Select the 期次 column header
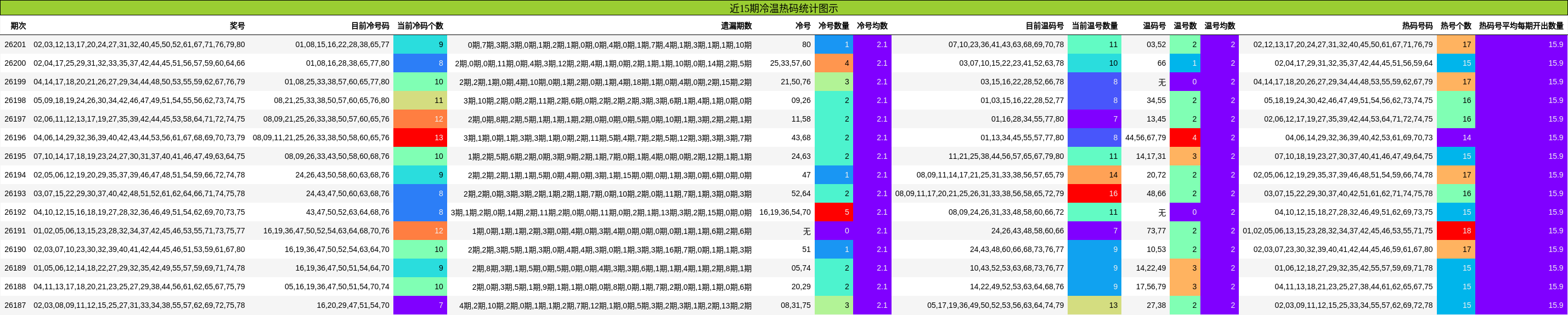The image size is (1568, 315). [18, 26]
